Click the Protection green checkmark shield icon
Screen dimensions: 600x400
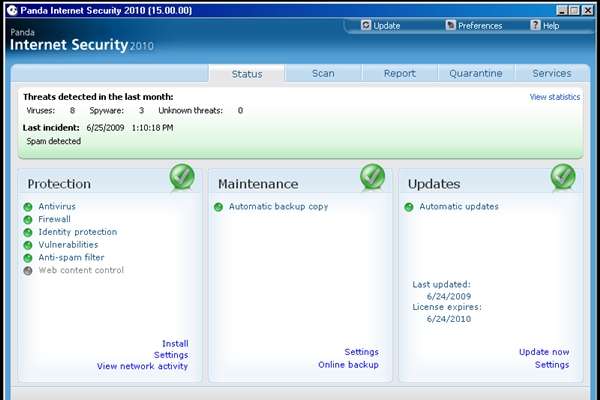(182, 177)
